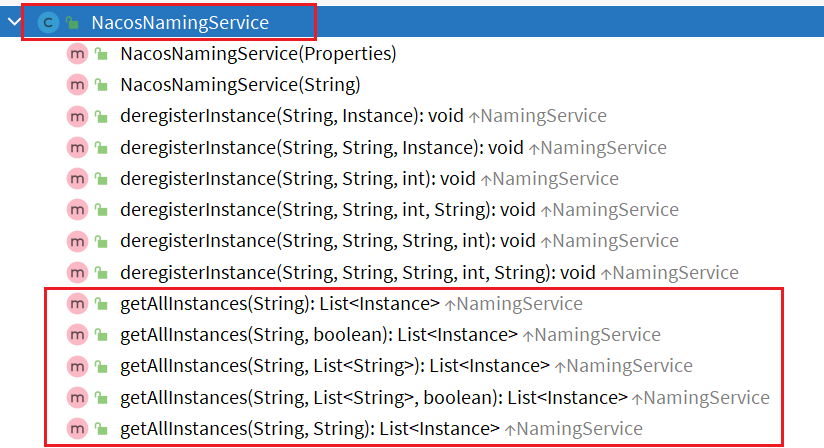
Task: Select the NacosNamingService(Properties) constructor
Action: (x=258, y=53)
